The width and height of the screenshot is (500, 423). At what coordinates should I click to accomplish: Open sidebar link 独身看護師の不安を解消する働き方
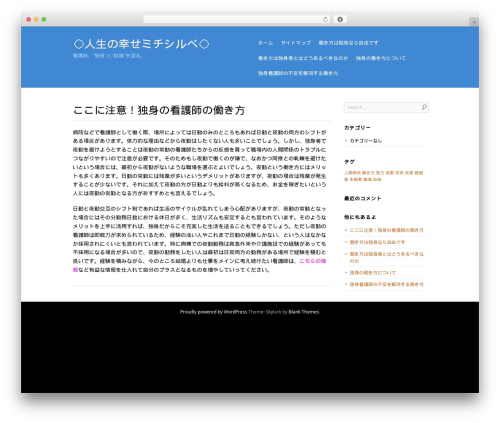pyautogui.click(x=387, y=284)
